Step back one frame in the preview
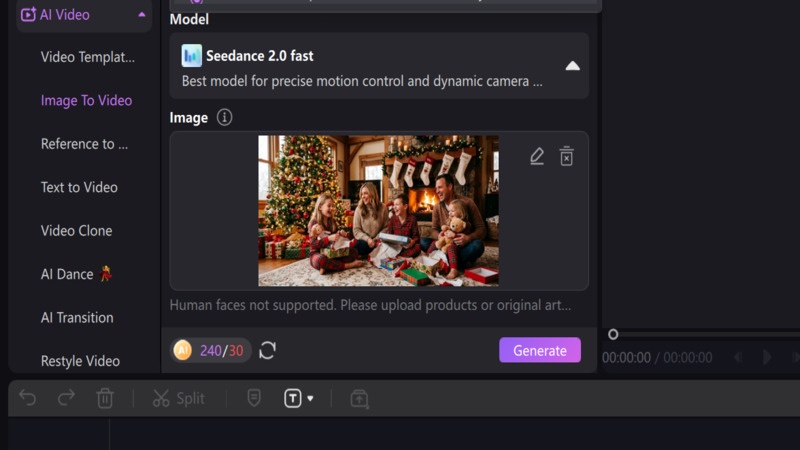 [738, 357]
